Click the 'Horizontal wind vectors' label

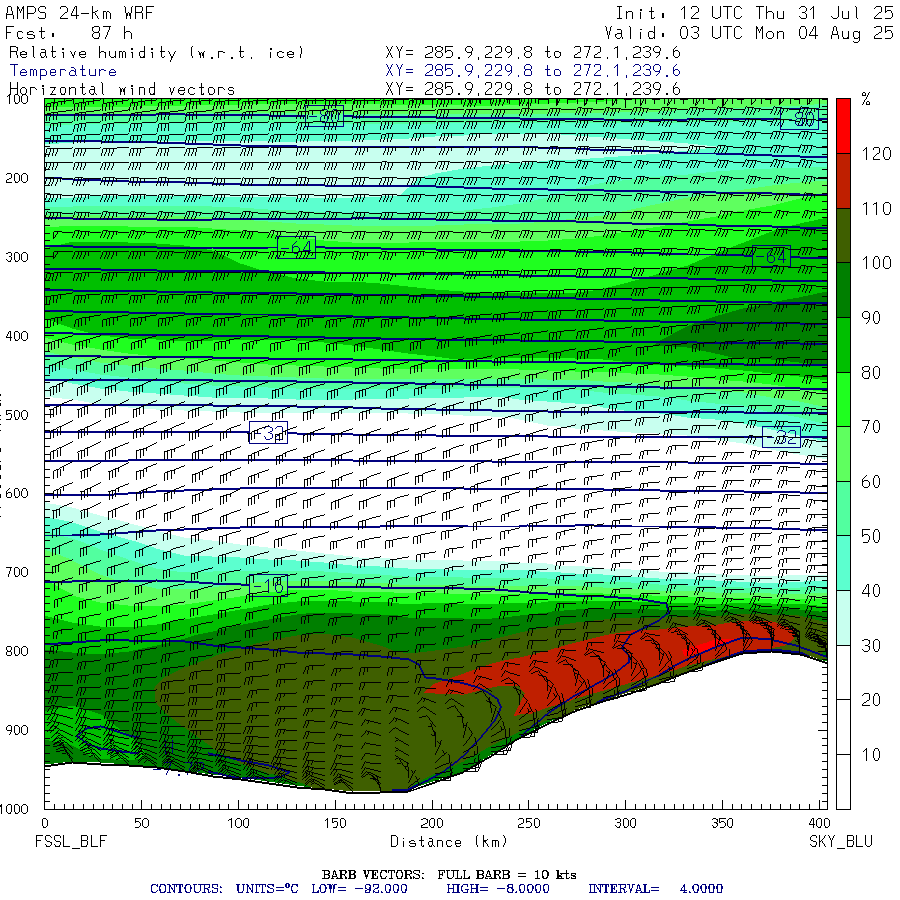coord(122,90)
